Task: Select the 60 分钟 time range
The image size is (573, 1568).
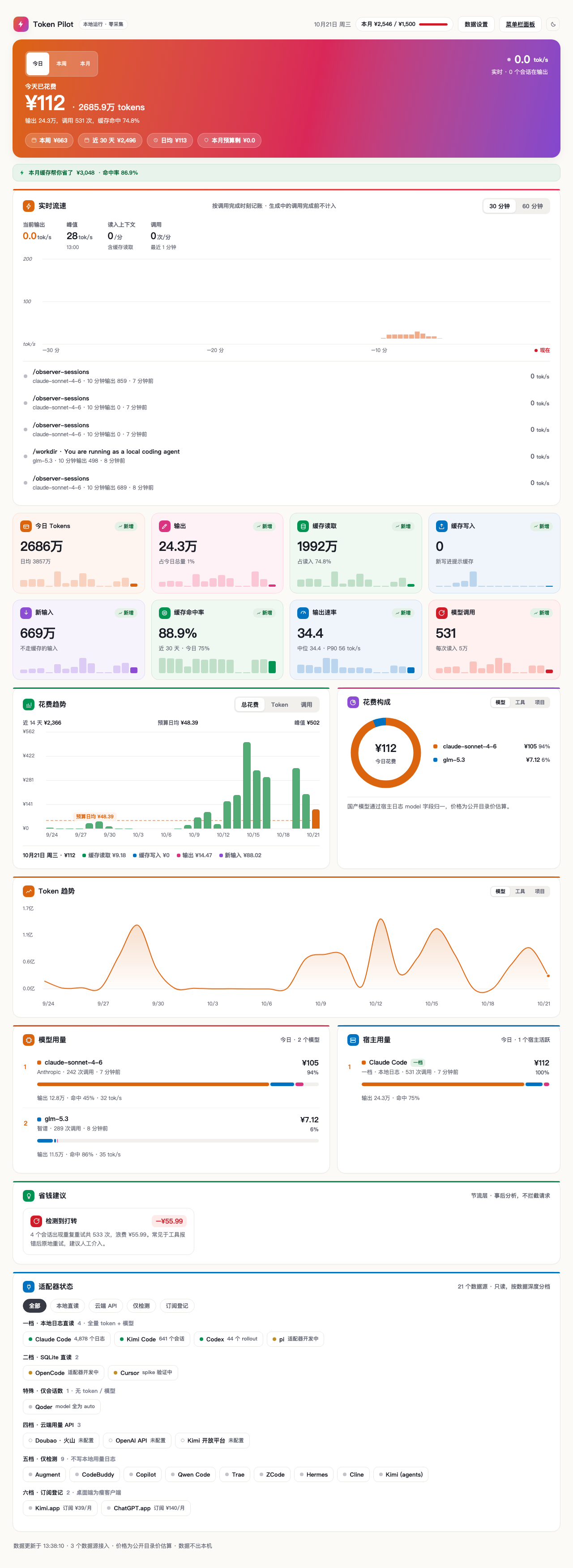Action: pyautogui.click(x=532, y=206)
